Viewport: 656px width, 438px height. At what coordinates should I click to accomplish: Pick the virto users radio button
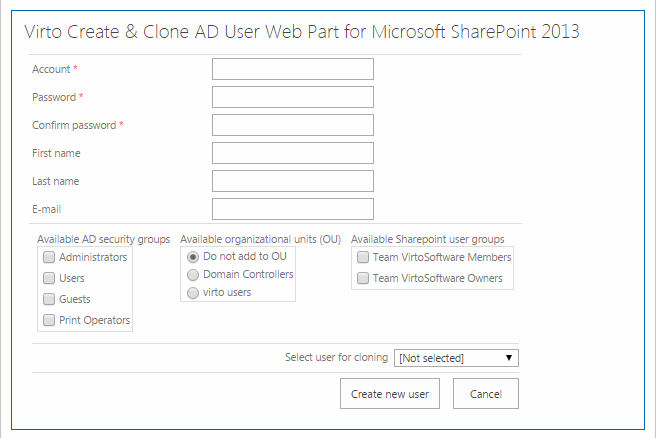point(192,293)
